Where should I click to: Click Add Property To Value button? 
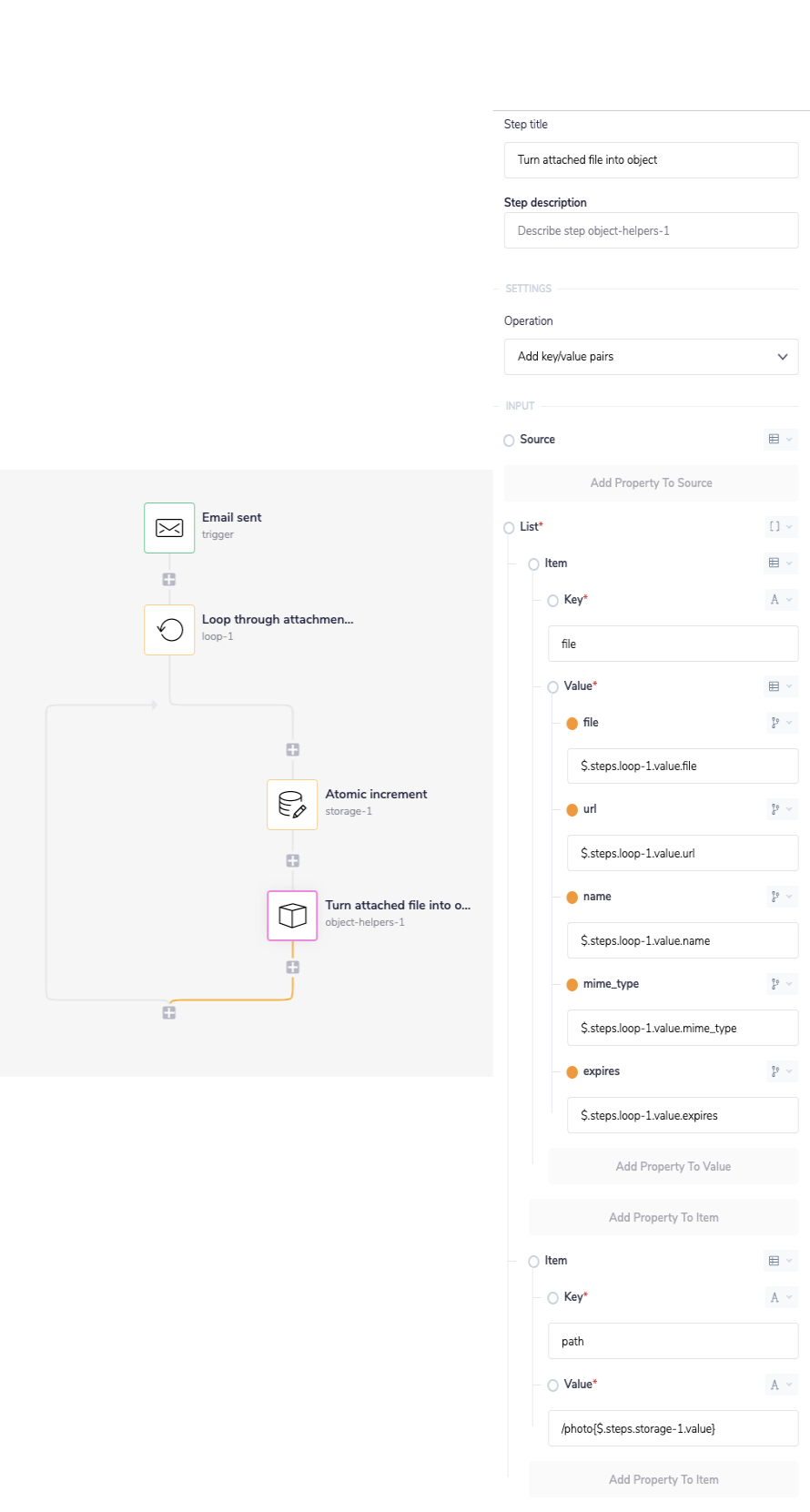(673, 1167)
